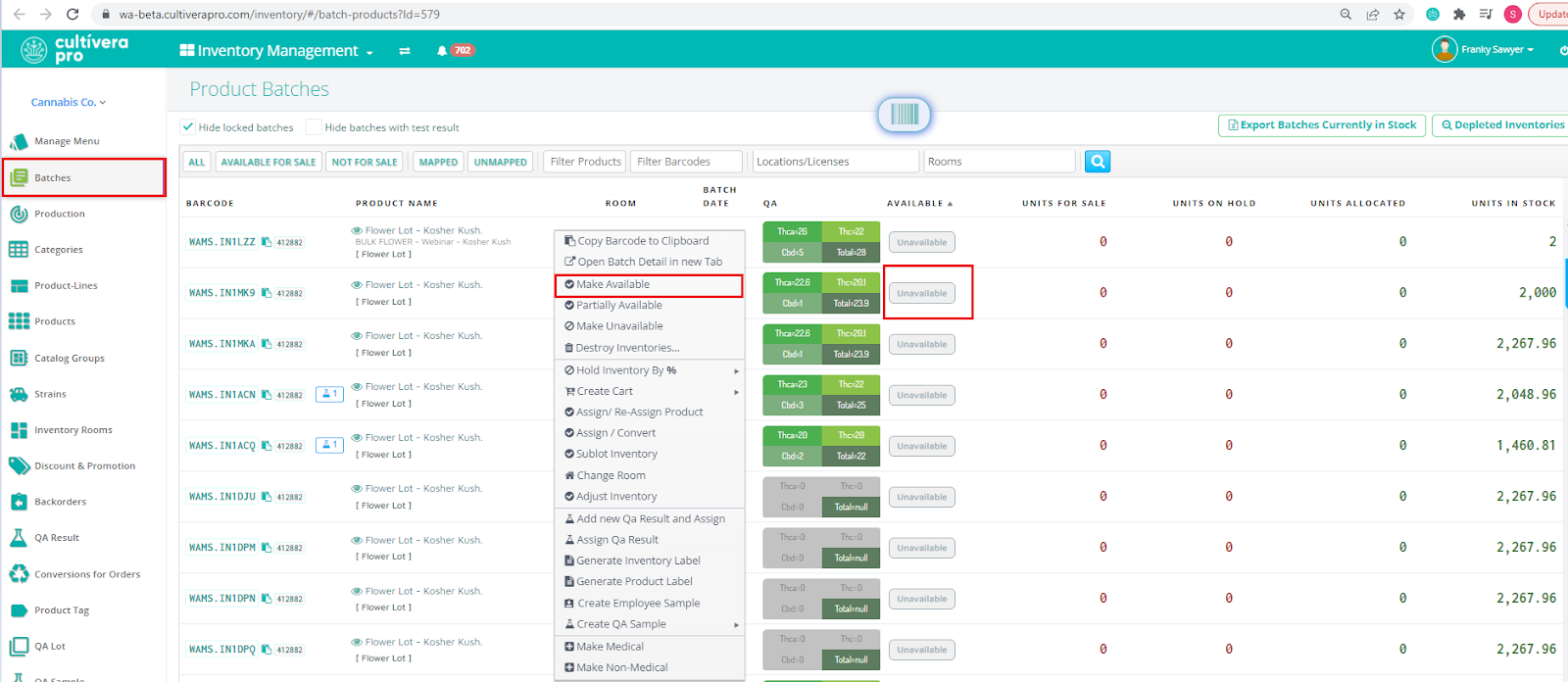Click Export Batches Currently in Stock
The image size is (1568, 682).
1321,125
